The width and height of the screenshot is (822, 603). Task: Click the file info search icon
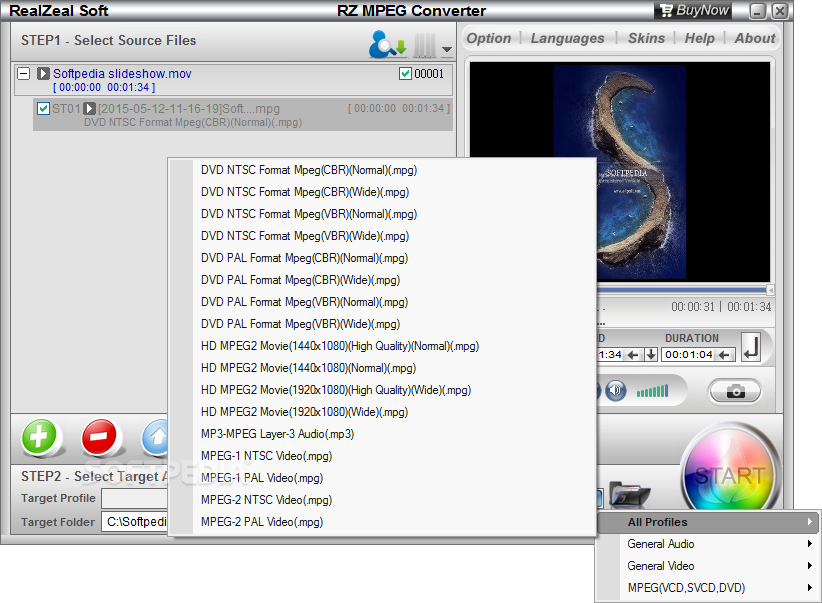click(x=387, y=44)
